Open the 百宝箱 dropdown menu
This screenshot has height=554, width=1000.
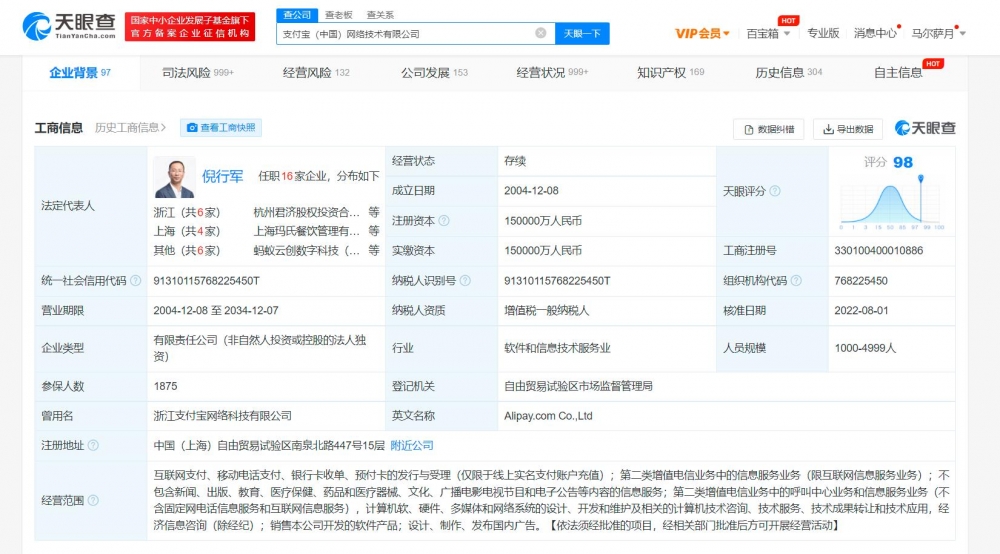click(x=768, y=34)
